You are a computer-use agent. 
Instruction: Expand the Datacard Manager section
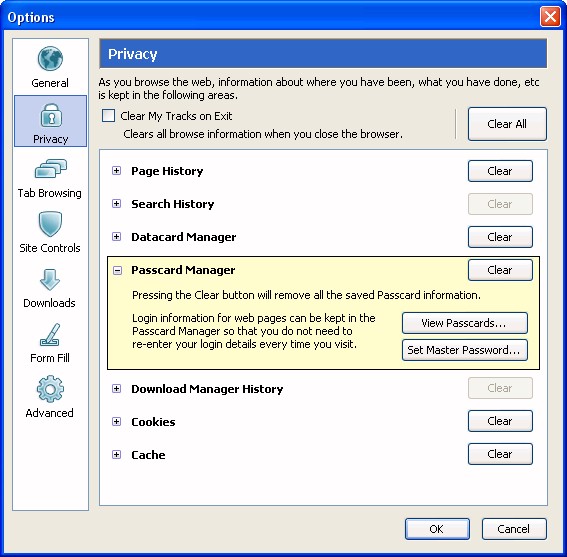pos(116,237)
